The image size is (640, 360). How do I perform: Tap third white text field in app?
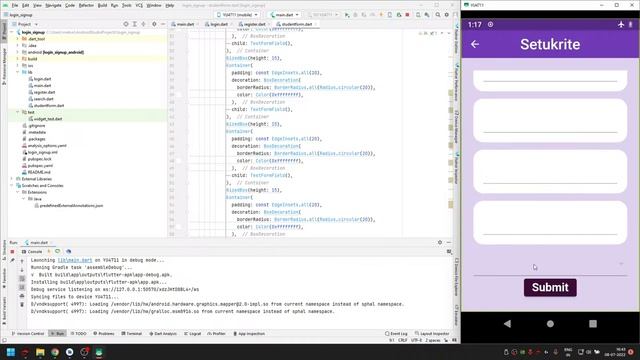pos(550,171)
